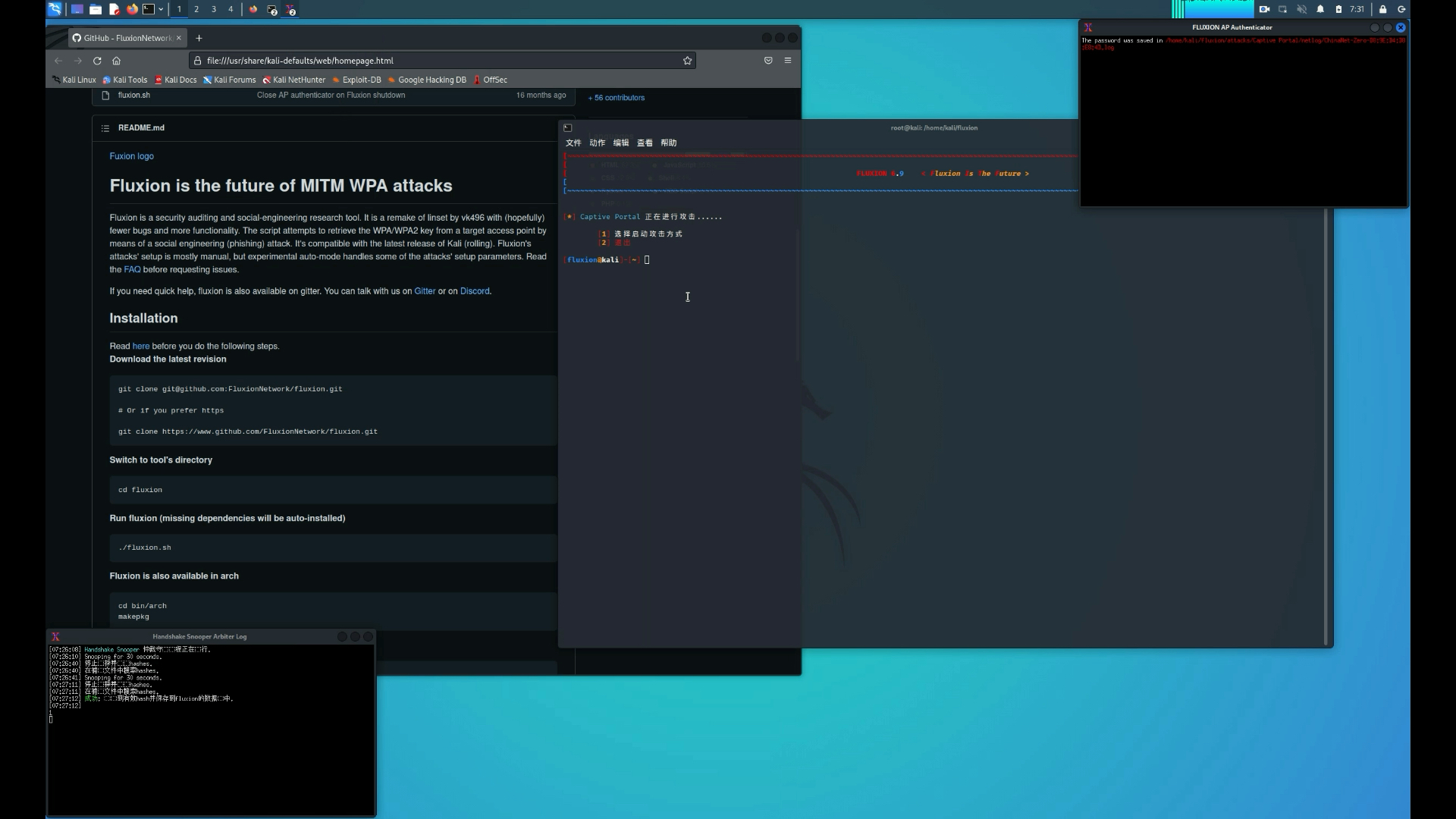
Task: Click the 7:31 panel clock
Action: pos(1357,9)
